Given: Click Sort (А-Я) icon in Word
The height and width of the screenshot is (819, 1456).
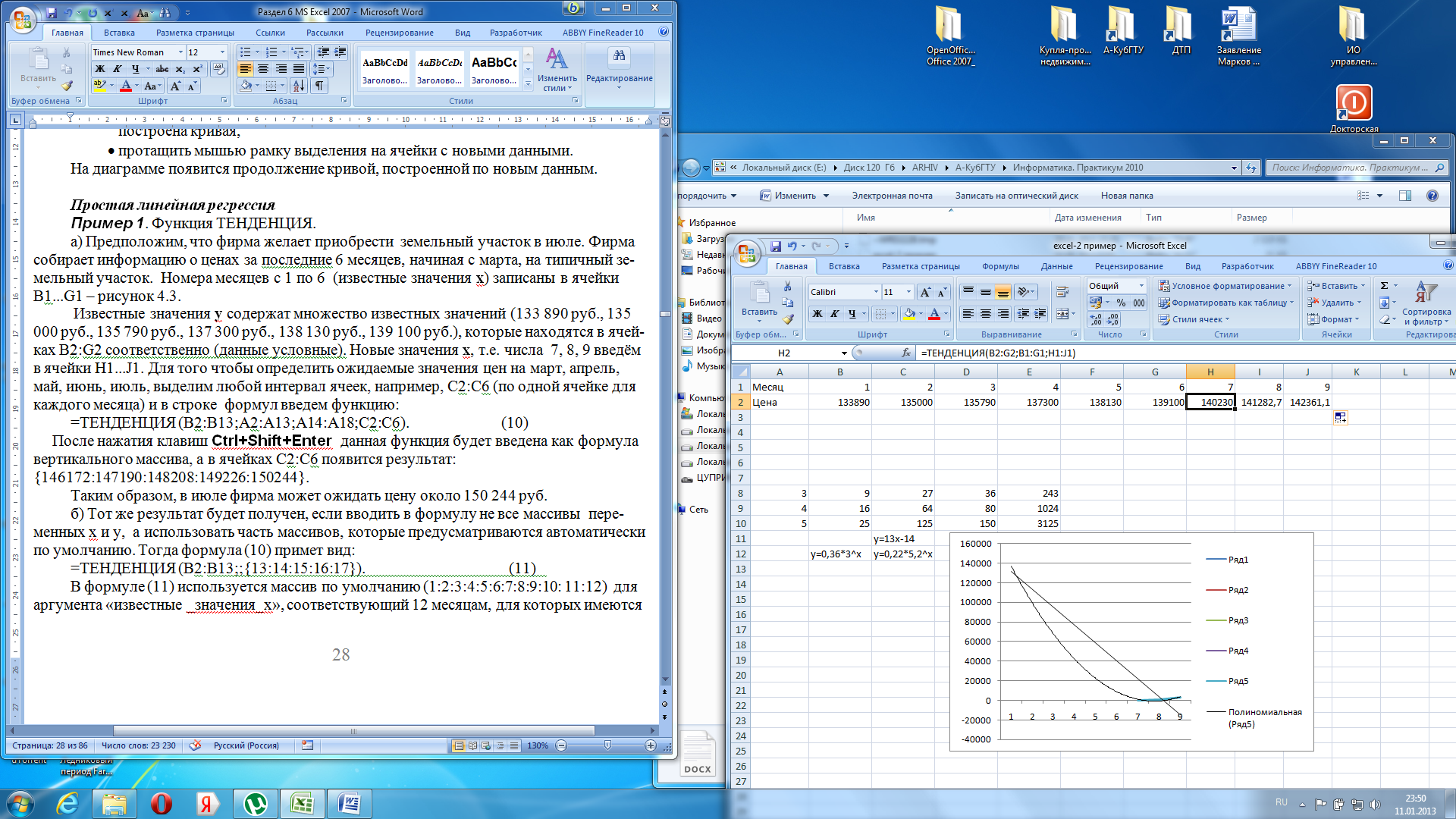Looking at the screenshot, I should [299, 86].
